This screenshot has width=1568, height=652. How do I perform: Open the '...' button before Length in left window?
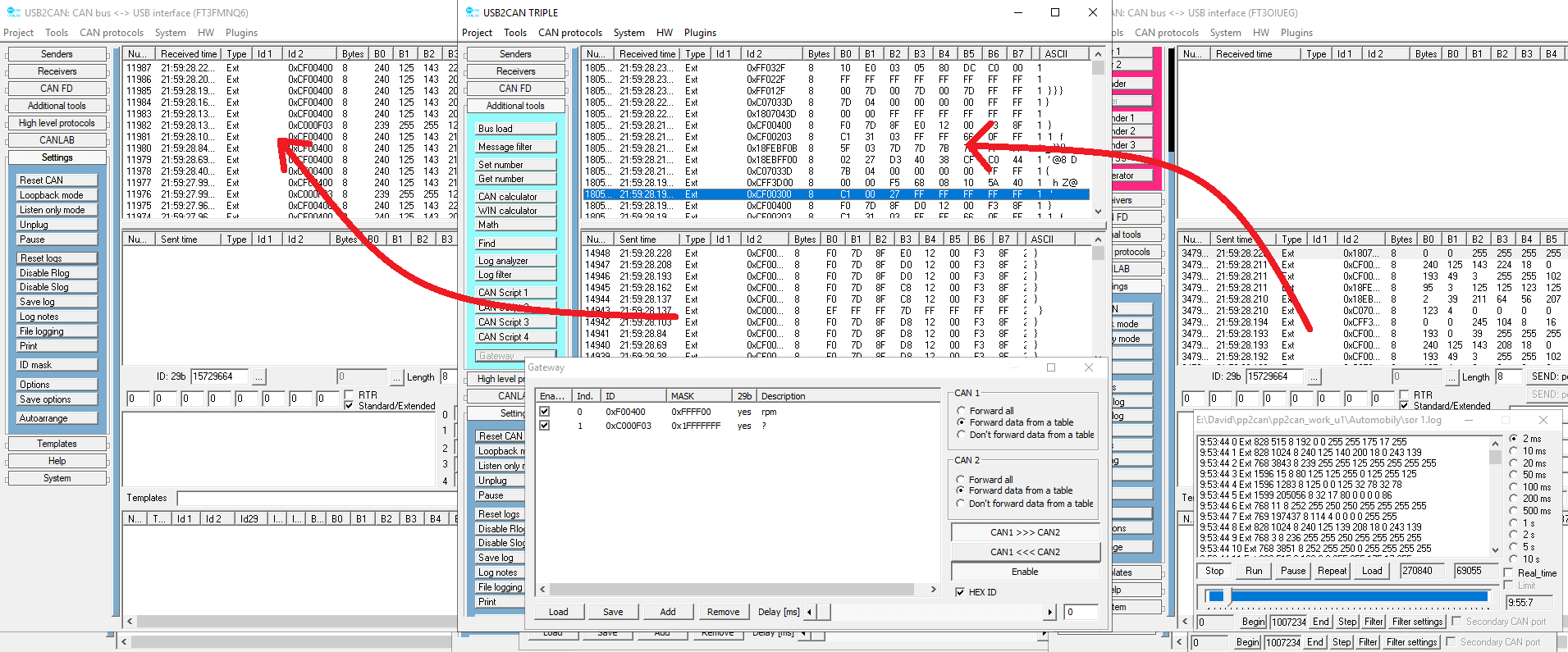click(x=397, y=376)
